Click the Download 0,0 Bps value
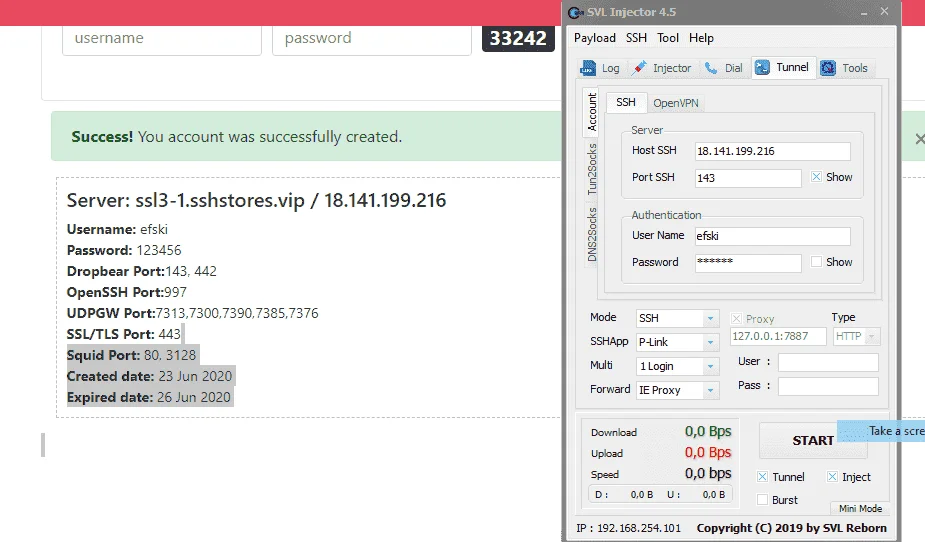 point(708,432)
